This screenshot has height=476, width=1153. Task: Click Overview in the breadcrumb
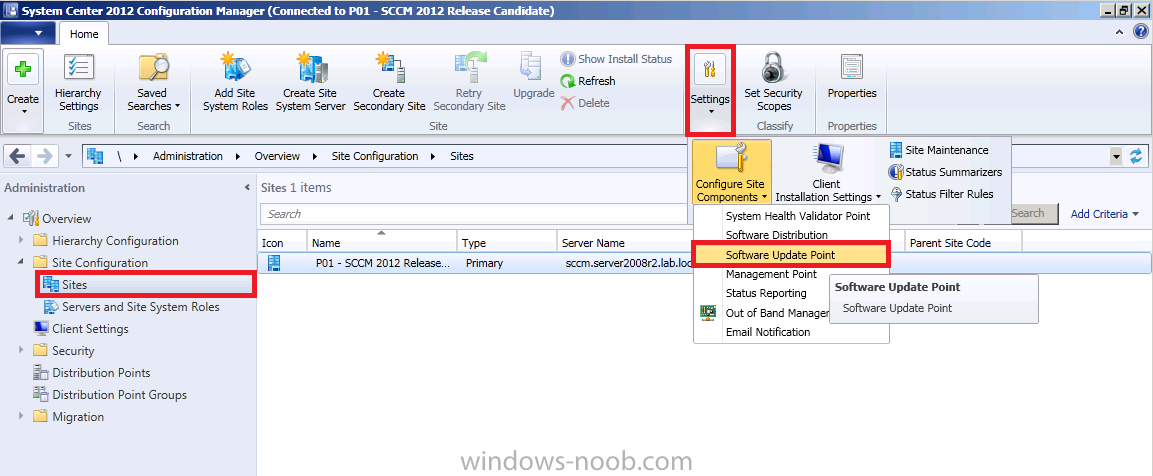point(277,156)
